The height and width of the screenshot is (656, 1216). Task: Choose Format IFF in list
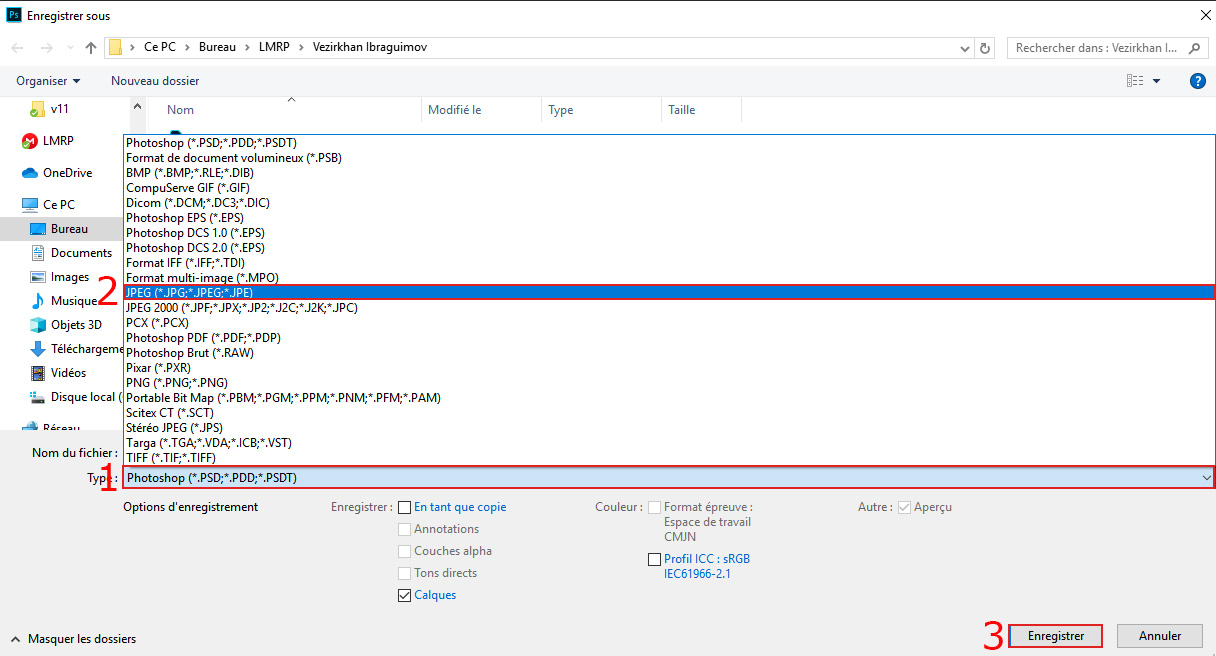[x=668, y=263]
